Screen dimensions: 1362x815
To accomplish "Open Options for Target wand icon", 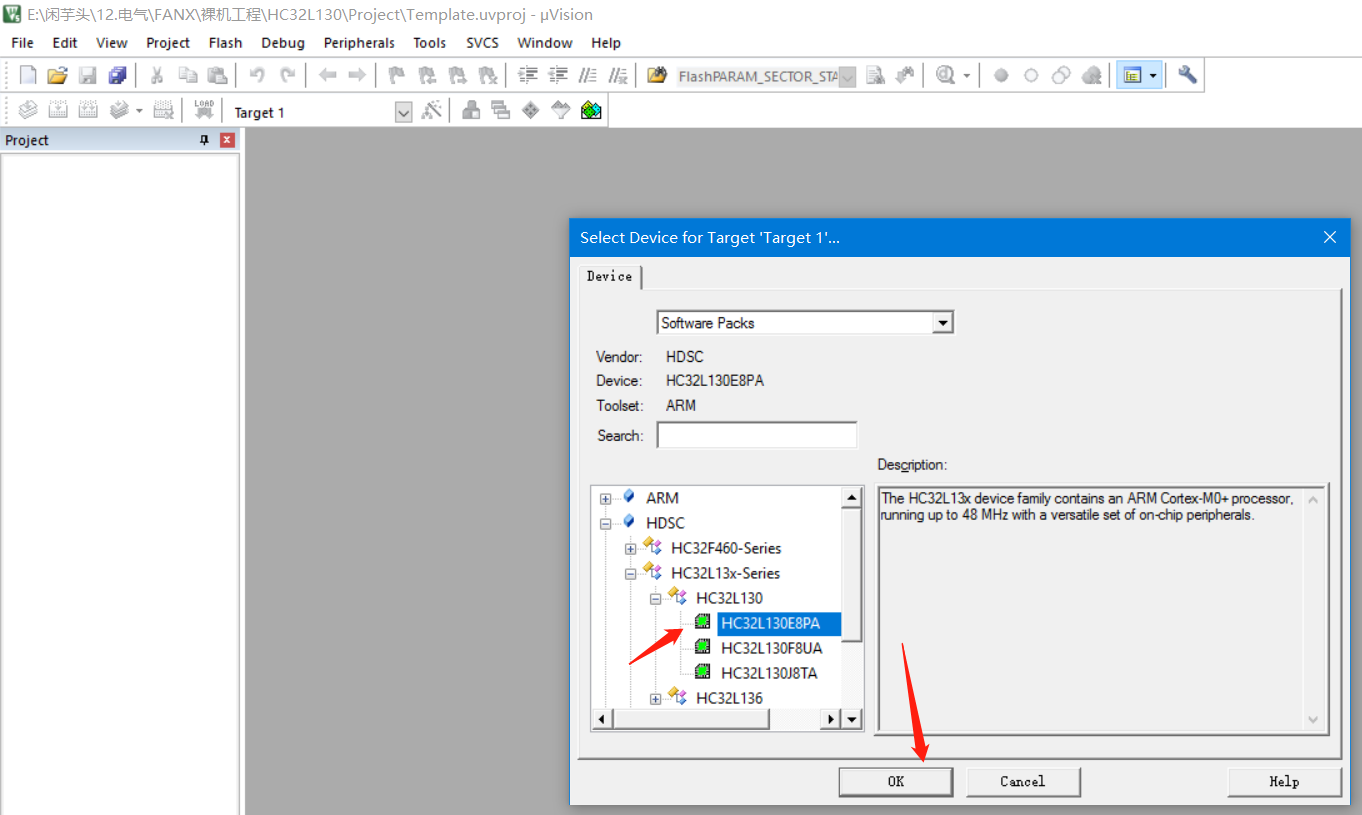I will pos(431,111).
